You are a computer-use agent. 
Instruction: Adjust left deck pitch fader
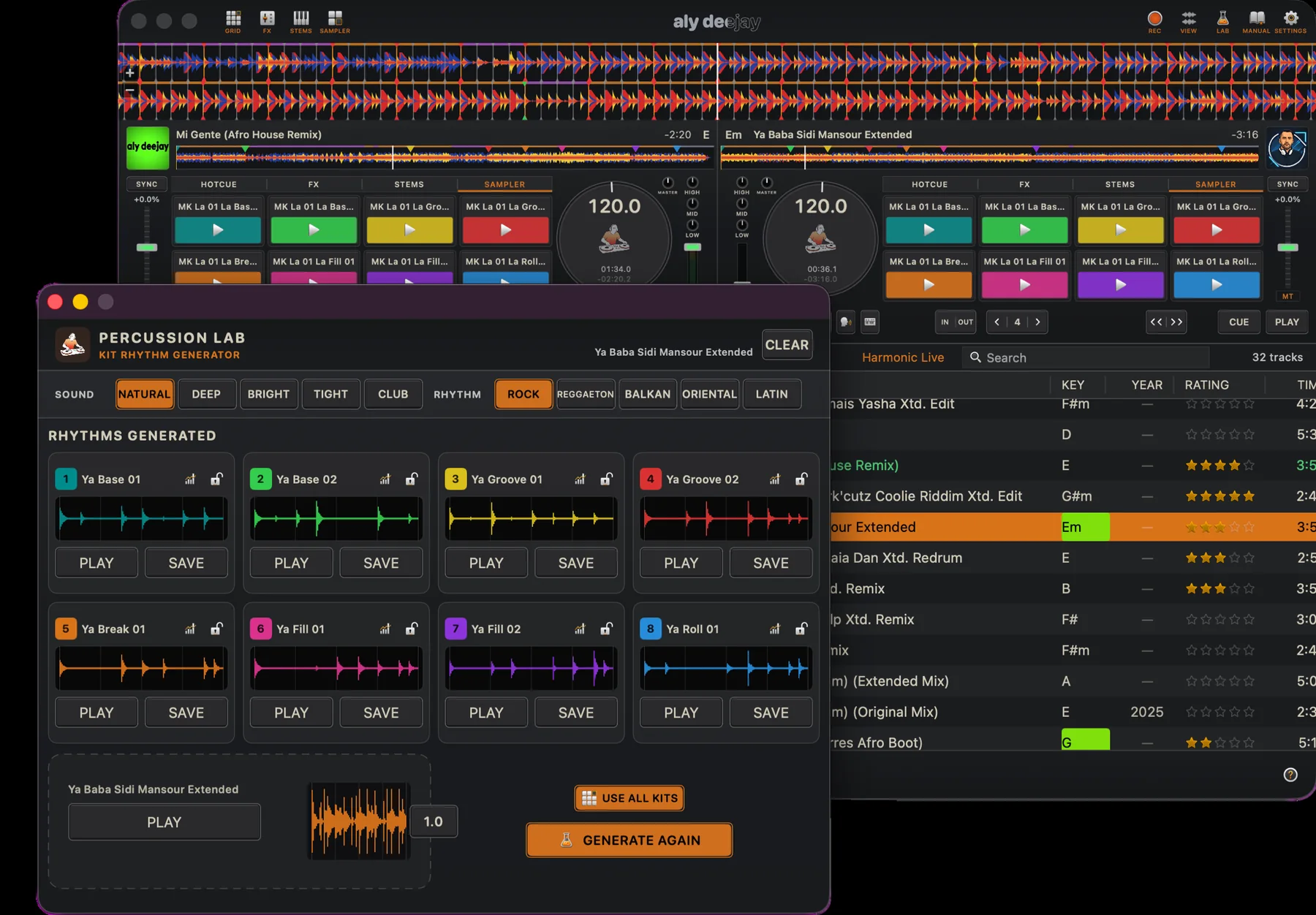(147, 247)
